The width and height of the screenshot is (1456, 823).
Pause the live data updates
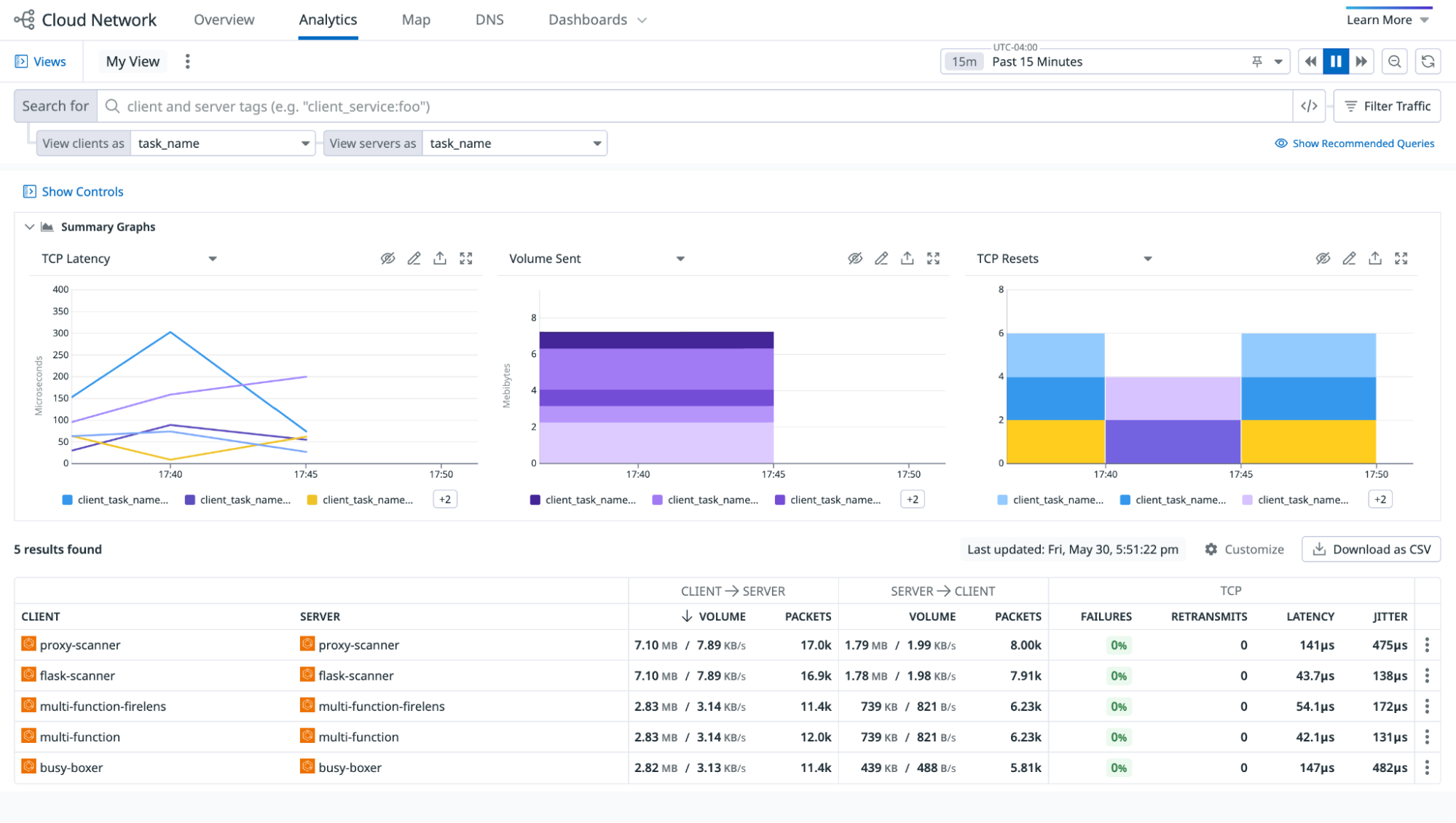point(1335,61)
